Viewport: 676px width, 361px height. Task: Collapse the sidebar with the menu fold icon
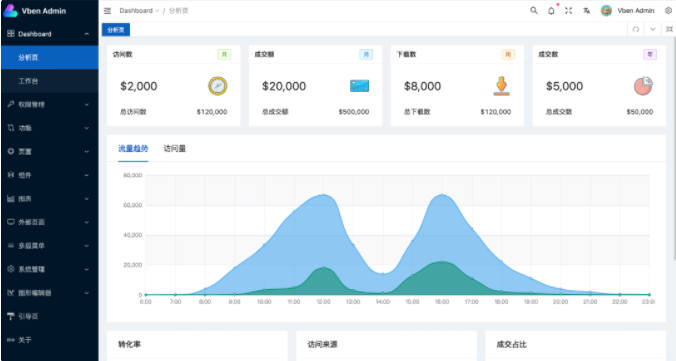pyautogui.click(x=107, y=11)
